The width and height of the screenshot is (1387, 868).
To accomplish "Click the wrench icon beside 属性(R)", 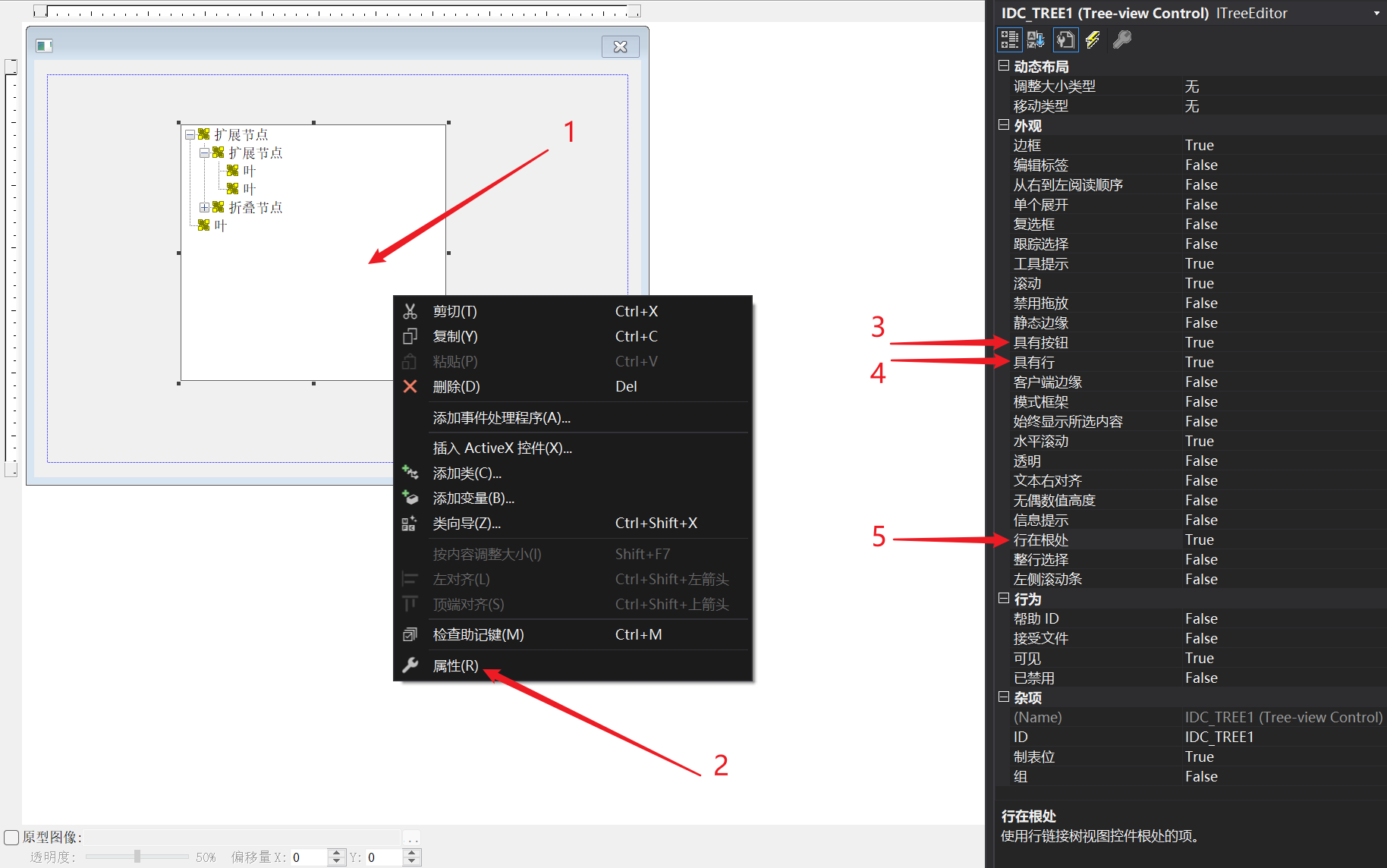I will [x=410, y=665].
